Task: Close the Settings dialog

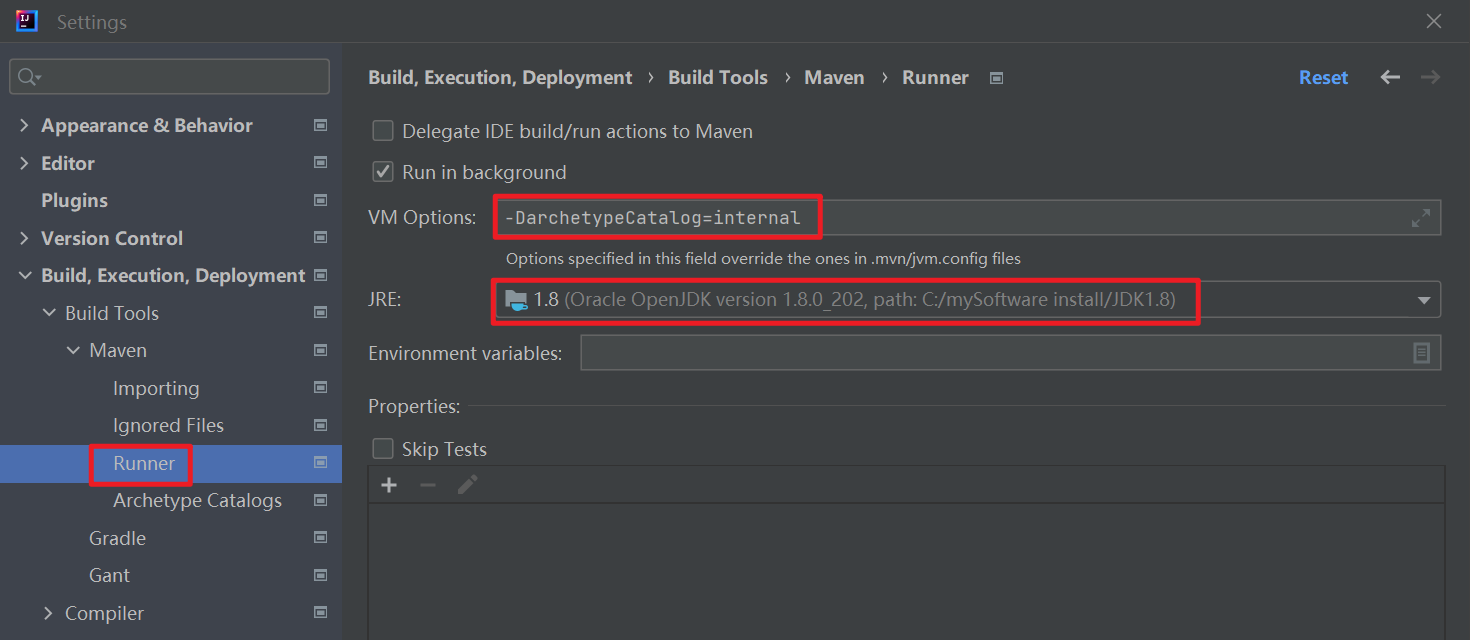Action: tap(1433, 21)
